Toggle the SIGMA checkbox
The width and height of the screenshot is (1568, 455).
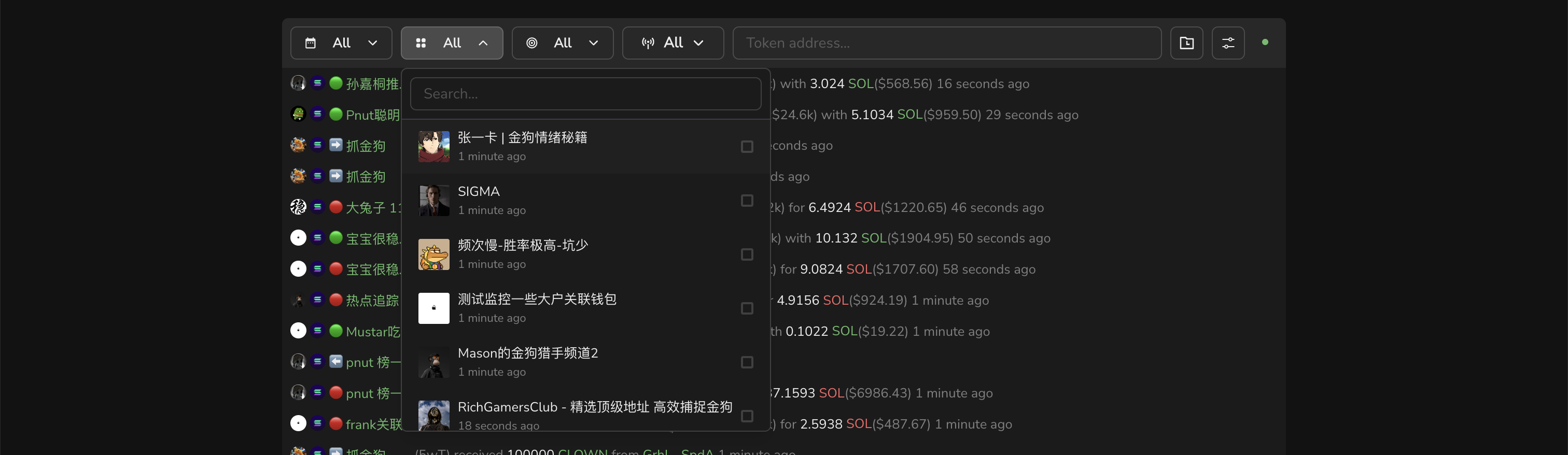click(x=746, y=201)
